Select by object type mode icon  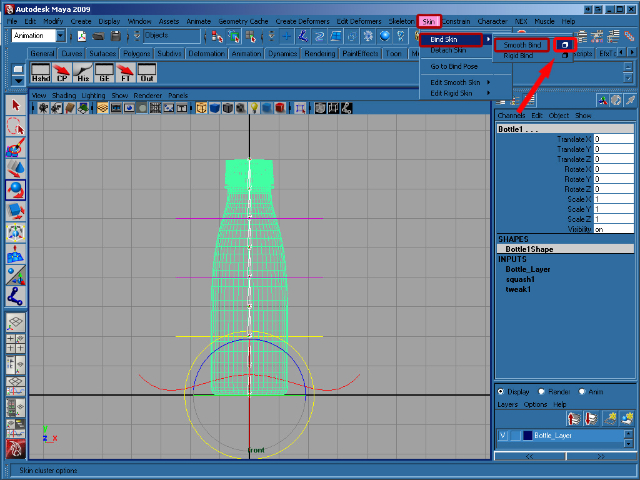tap(234, 36)
